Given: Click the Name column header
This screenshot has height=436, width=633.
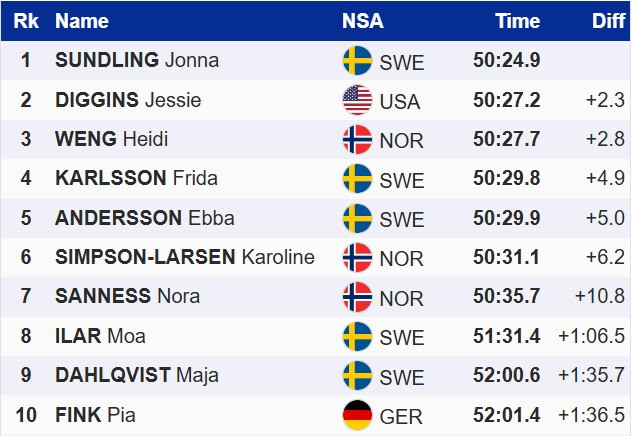Looking at the screenshot, I should click(x=82, y=21).
